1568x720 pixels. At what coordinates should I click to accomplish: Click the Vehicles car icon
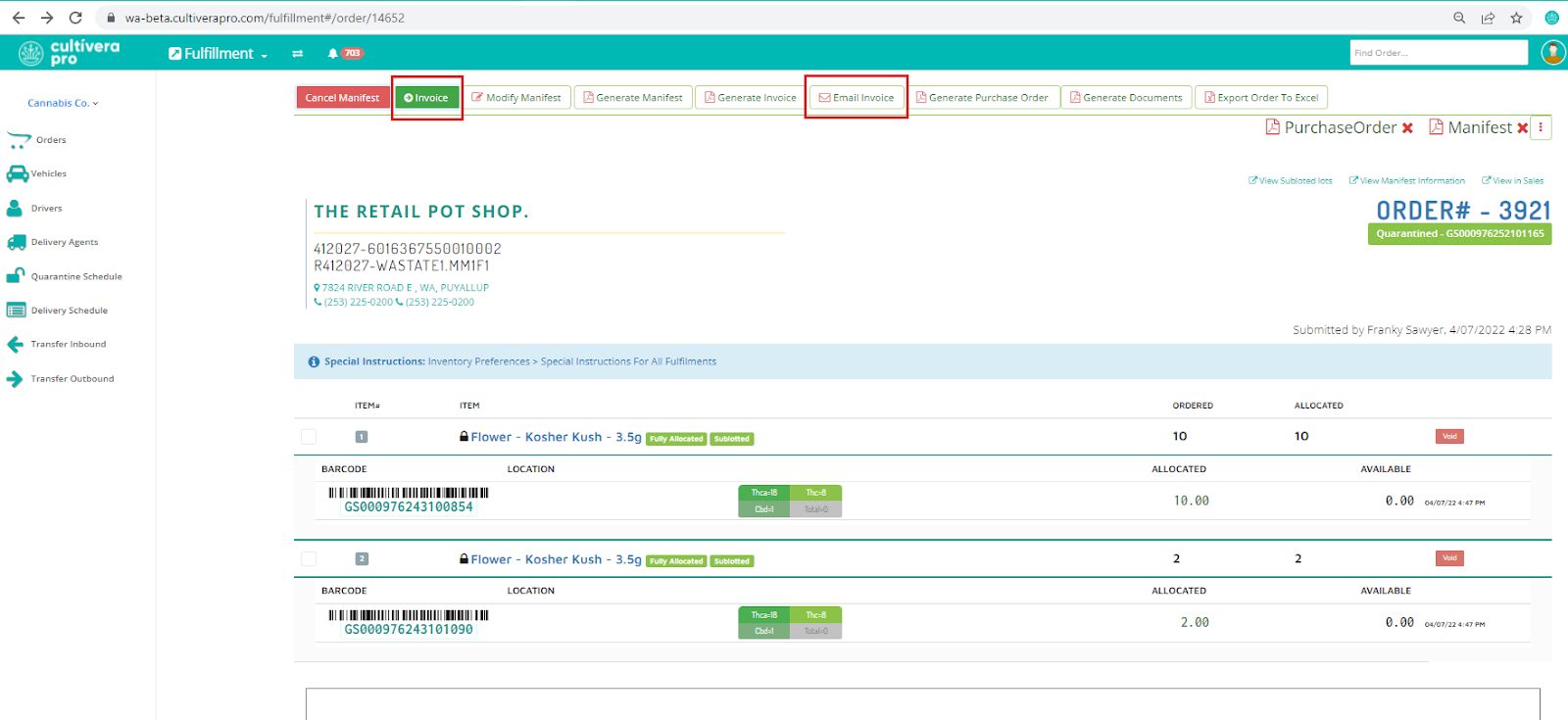18,173
